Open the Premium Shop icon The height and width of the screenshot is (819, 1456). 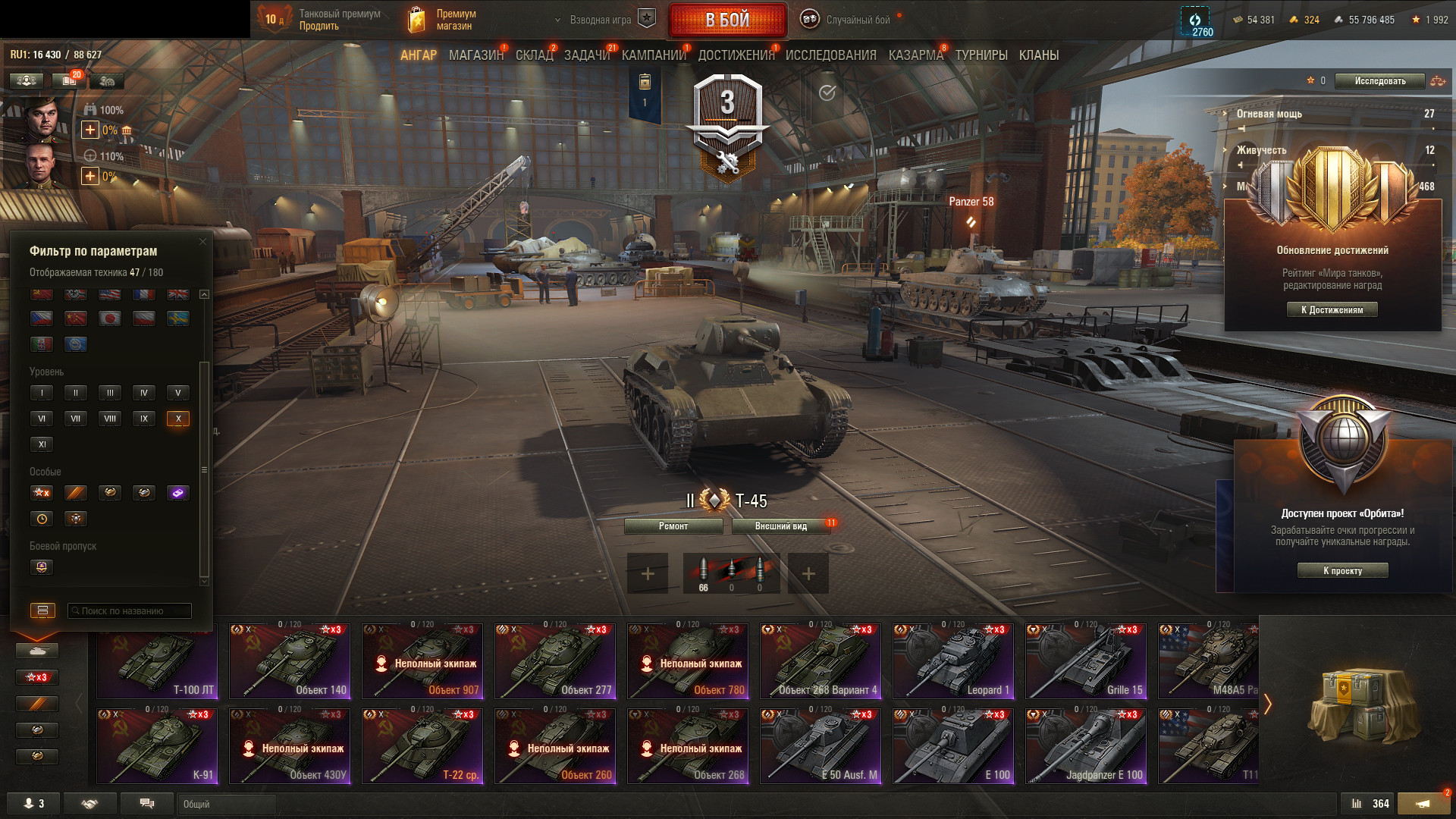[x=416, y=20]
